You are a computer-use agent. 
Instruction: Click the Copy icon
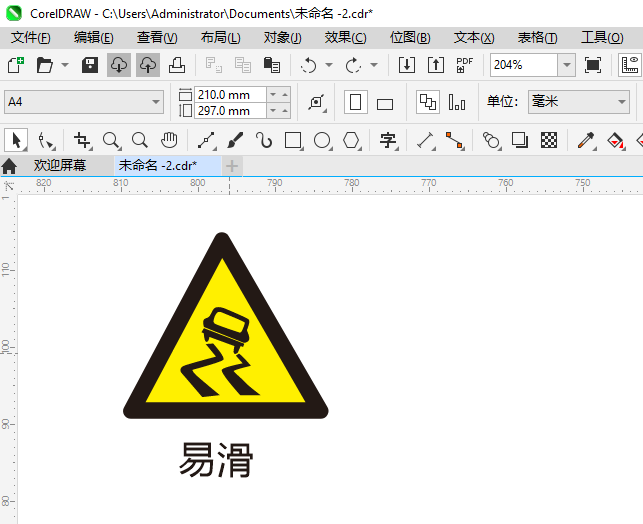tap(243, 65)
